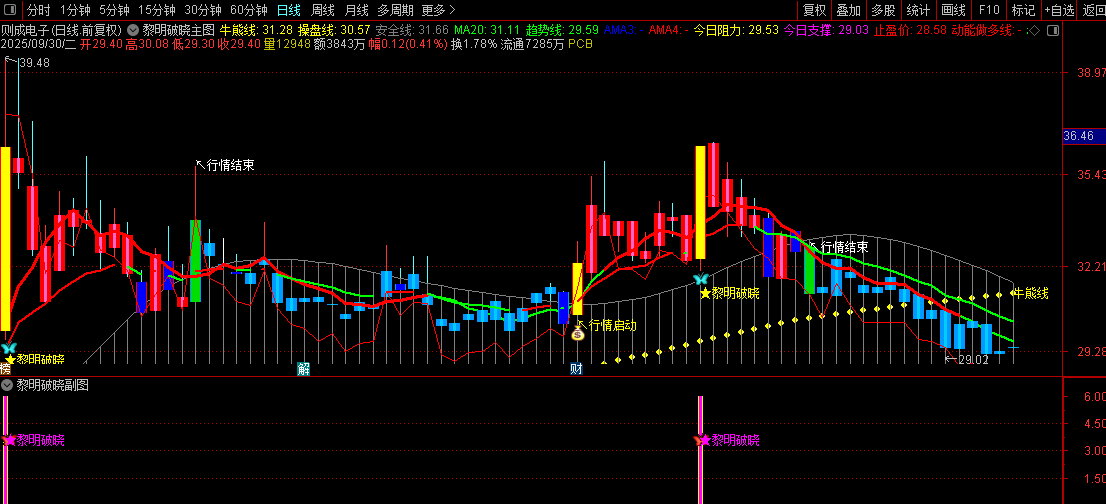Click the 安全线: 31.66 readout
The height and width of the screenshot is (504, 1106).
412,30
